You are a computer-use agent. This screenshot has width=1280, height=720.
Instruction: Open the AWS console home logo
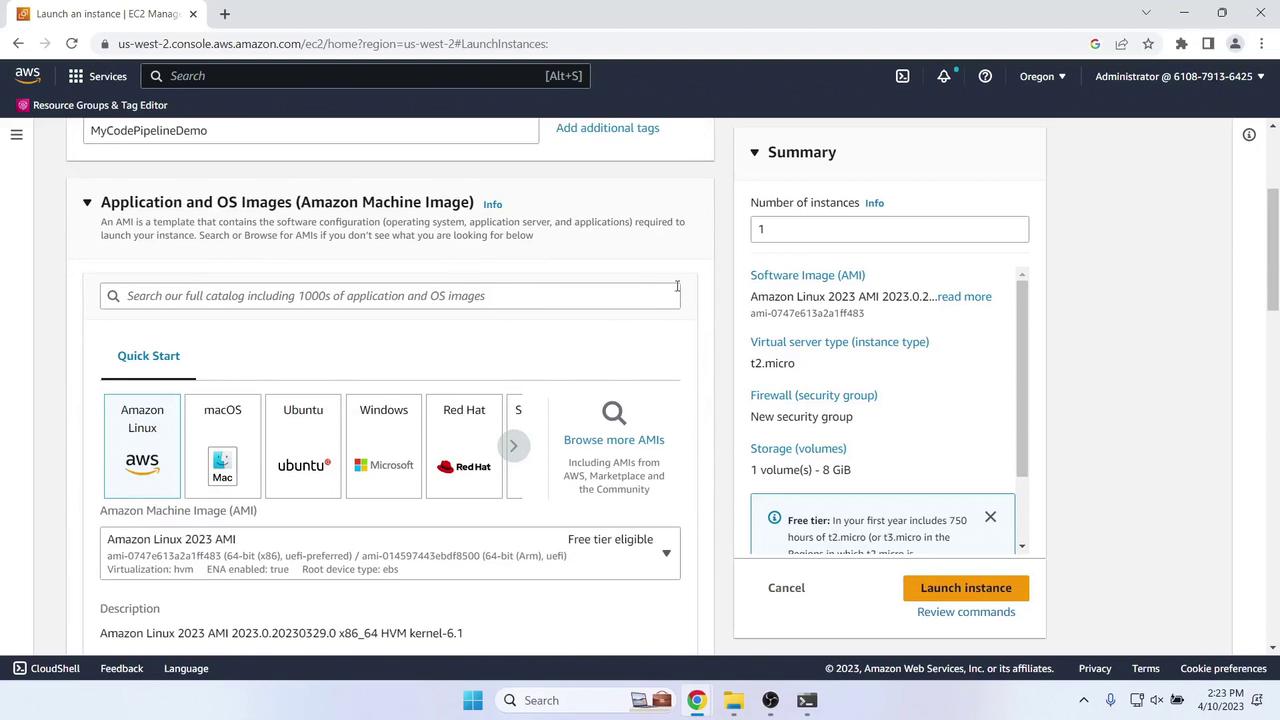click(28, 76)
